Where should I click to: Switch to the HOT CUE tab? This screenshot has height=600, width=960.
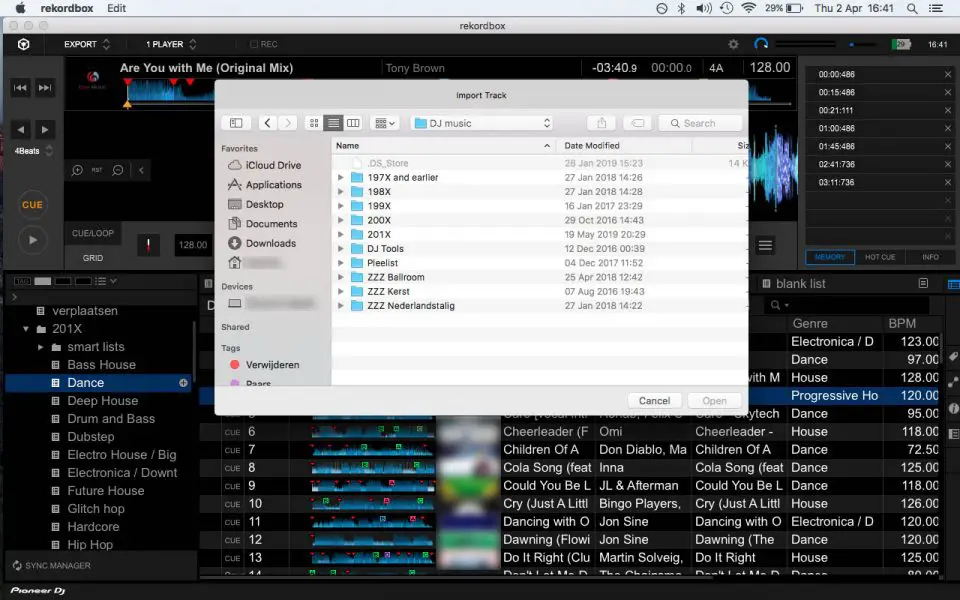tap(880, 257)
